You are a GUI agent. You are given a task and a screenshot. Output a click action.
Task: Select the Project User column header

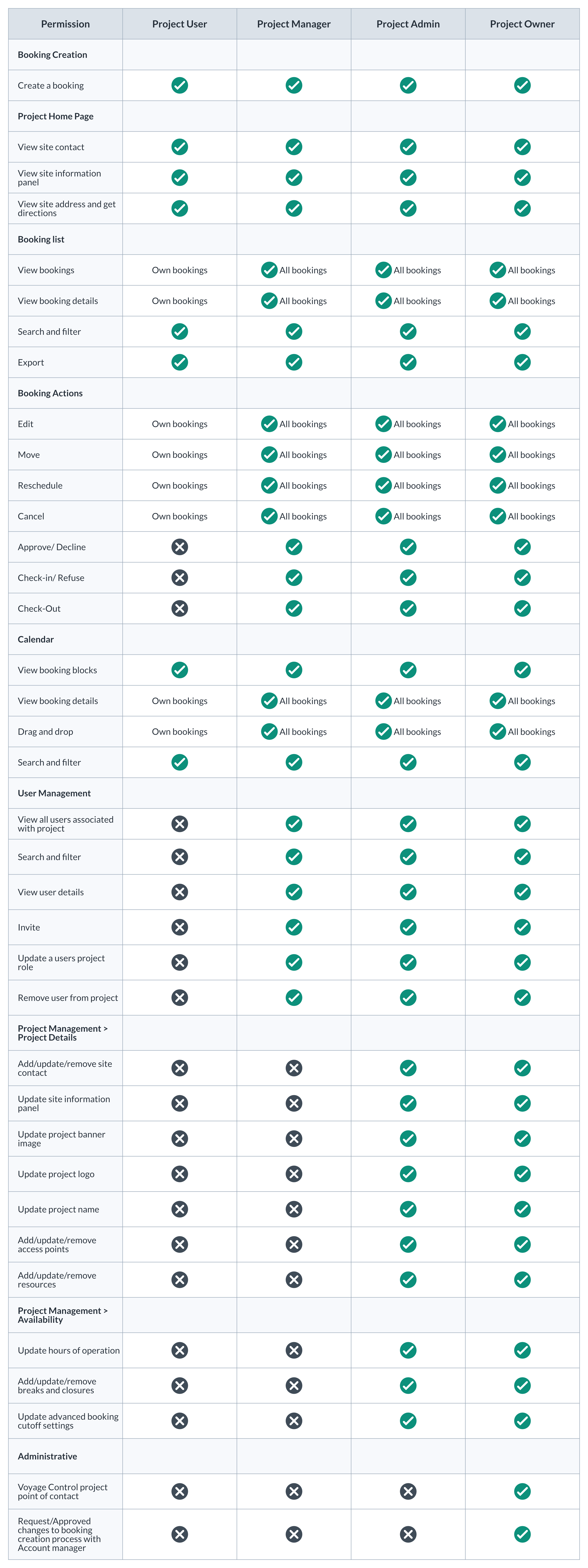[x=180, y=24]
